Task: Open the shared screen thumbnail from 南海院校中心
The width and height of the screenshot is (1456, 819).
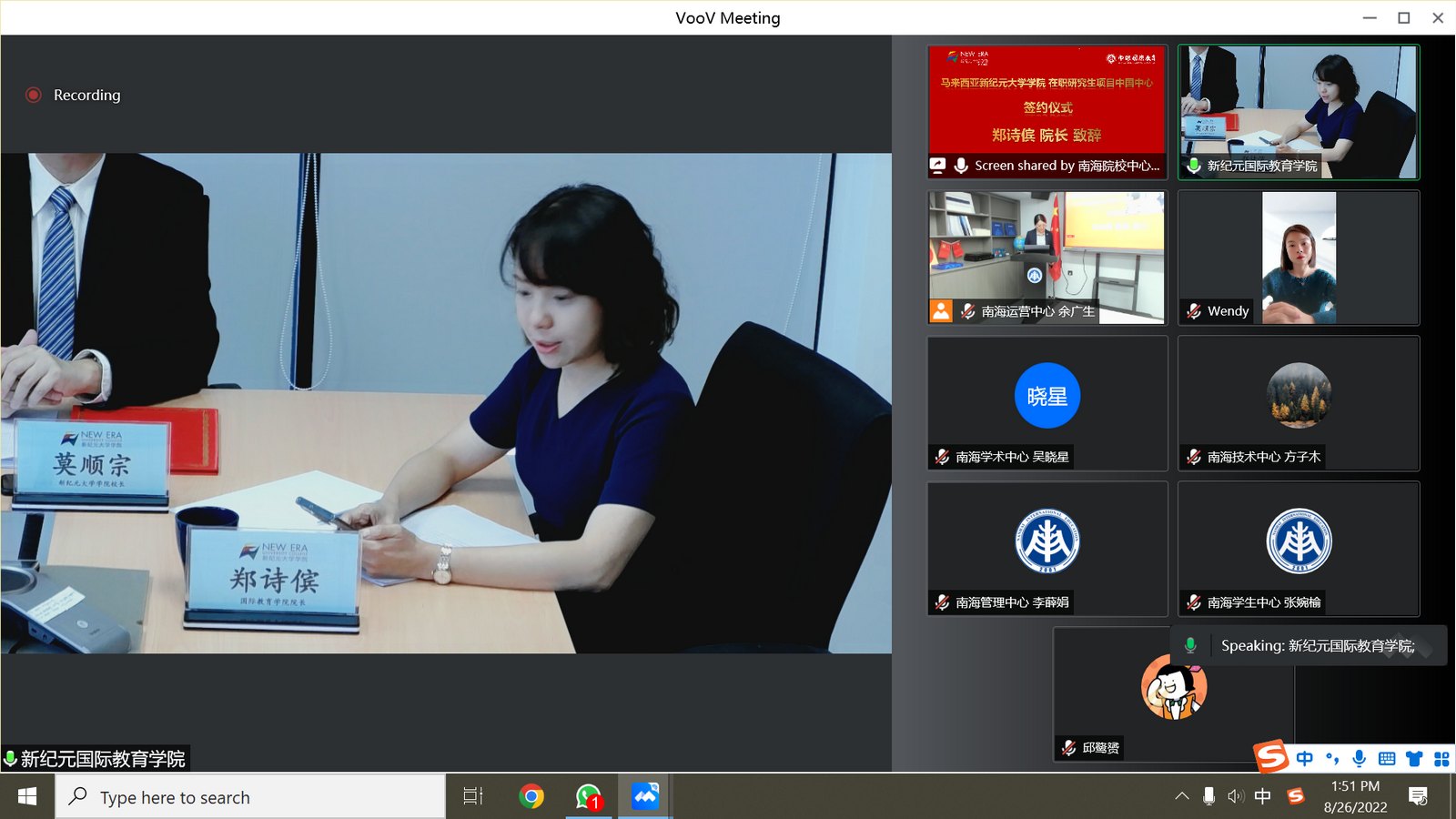Action: 1046,111
